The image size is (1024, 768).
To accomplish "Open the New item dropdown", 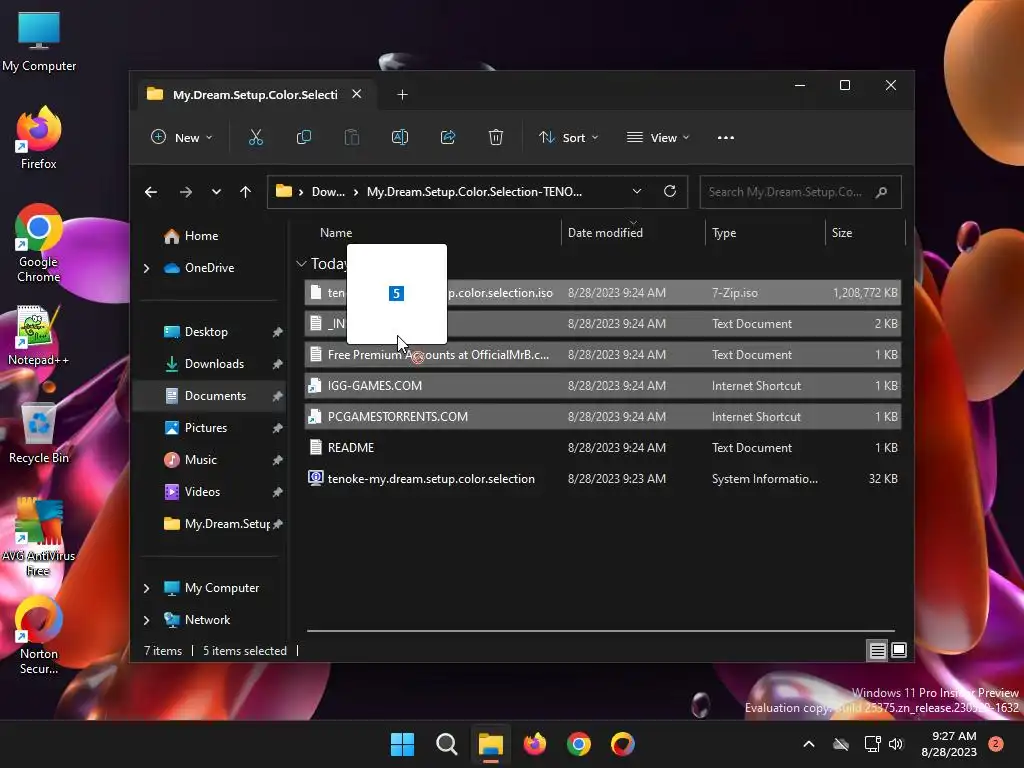I will click(x=182, y=138).
